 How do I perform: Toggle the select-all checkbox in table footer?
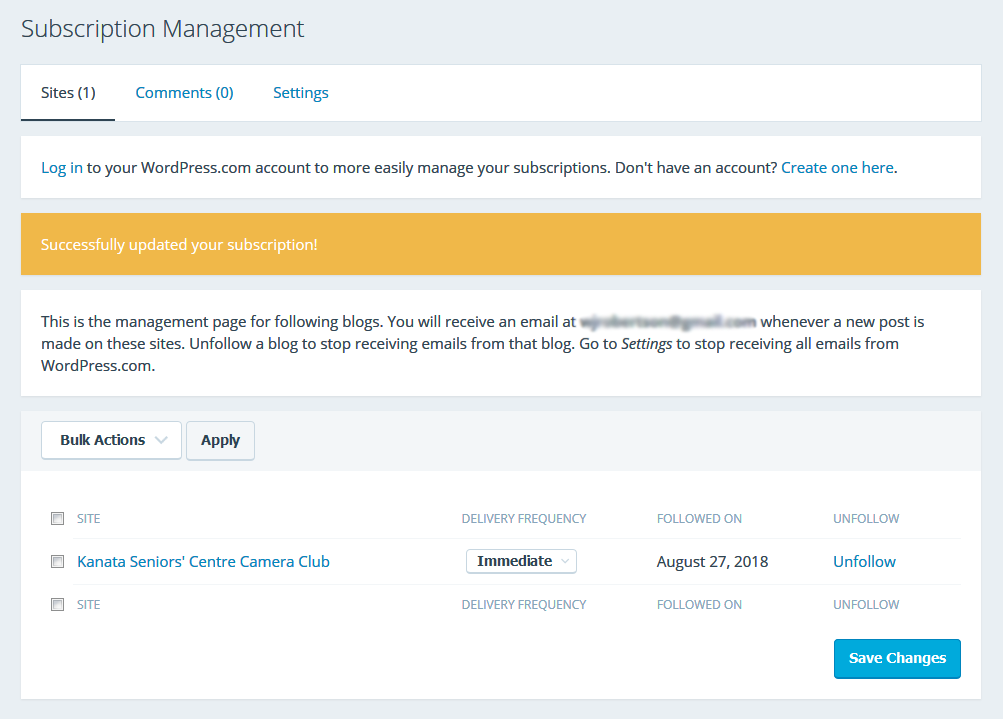tap(57, 605)
